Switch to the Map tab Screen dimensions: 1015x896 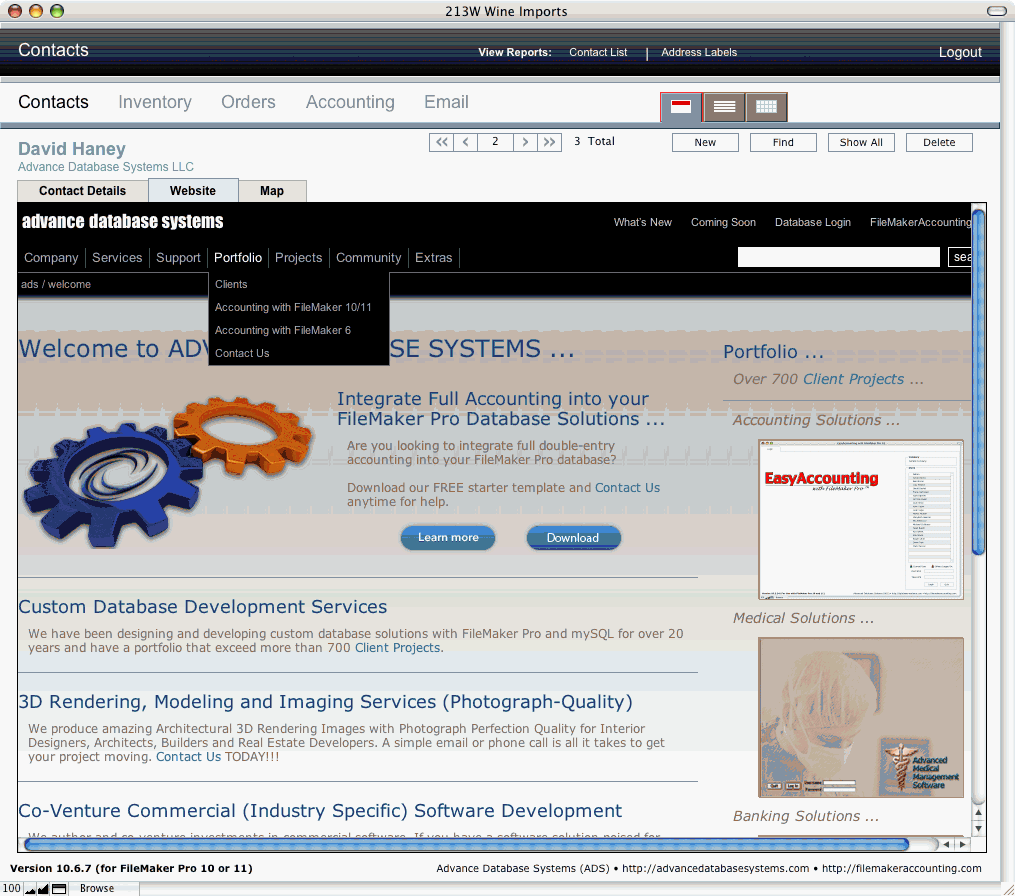(272, 191)
